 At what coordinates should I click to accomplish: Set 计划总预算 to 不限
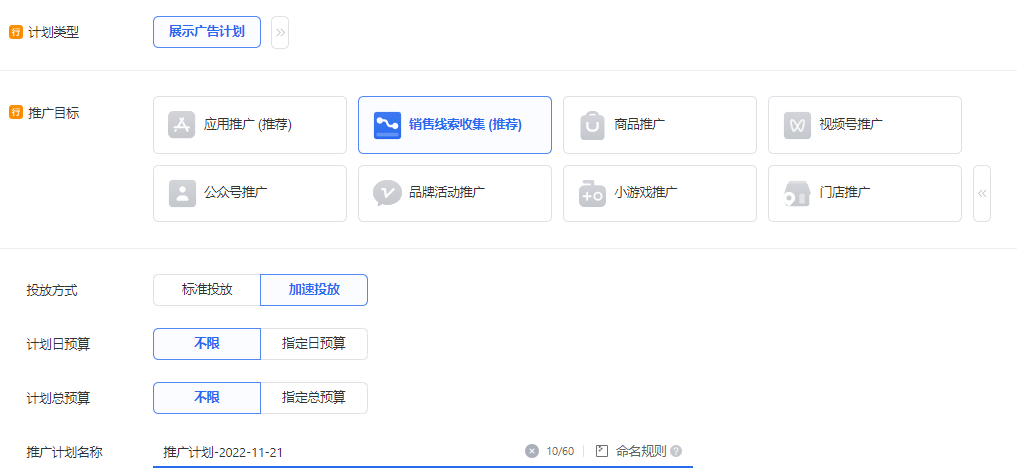207,398
